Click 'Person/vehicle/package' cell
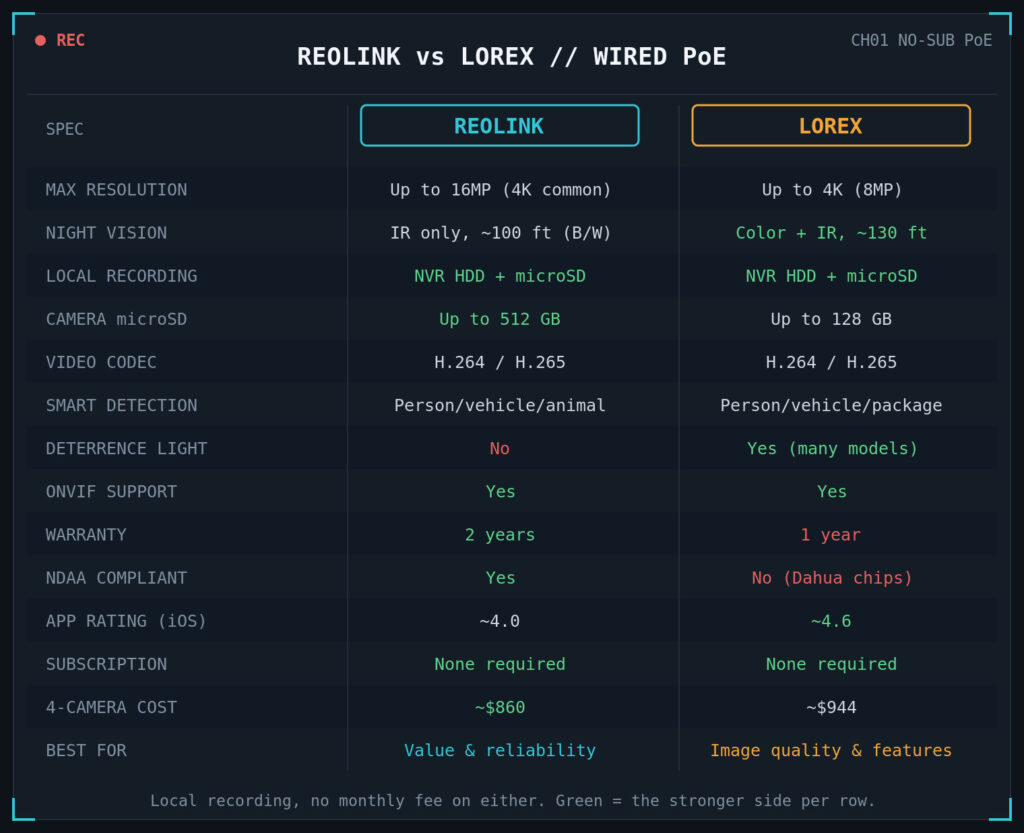Viewport: 1024px width, 833px height. (831, 405)
